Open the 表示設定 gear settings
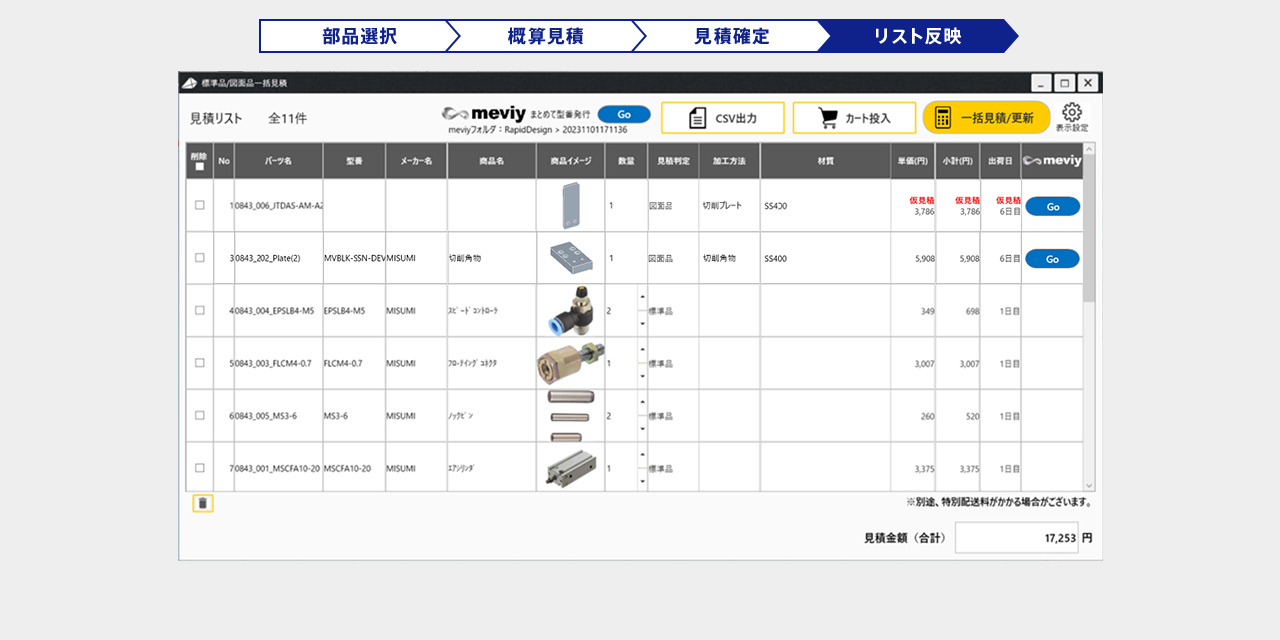Viewport: 1280px width, 640px height. pos(1072,112)
